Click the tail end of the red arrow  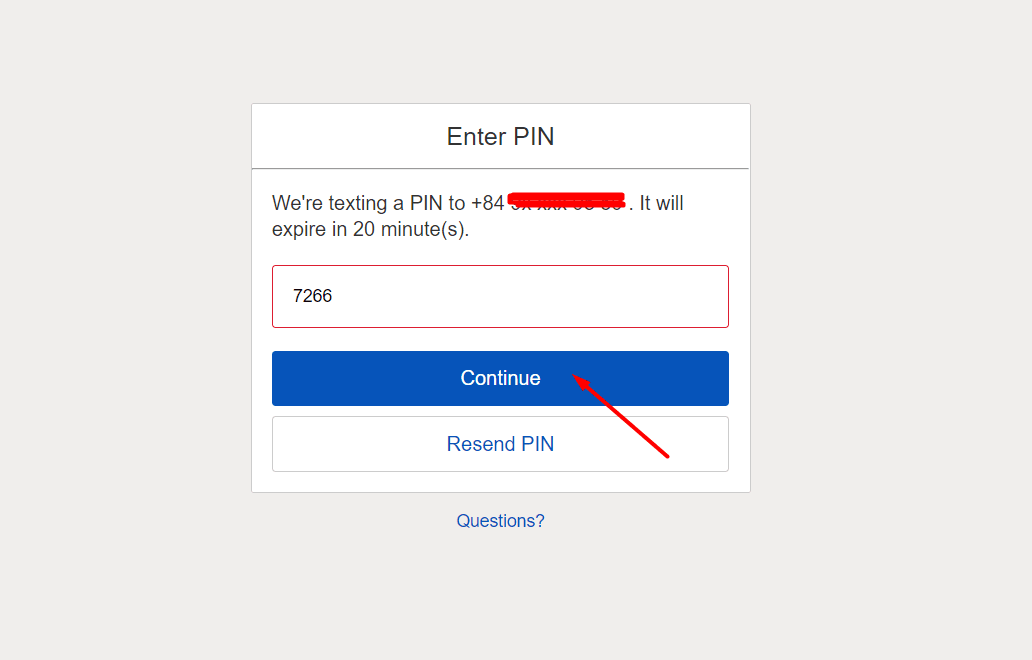[667, 455]
